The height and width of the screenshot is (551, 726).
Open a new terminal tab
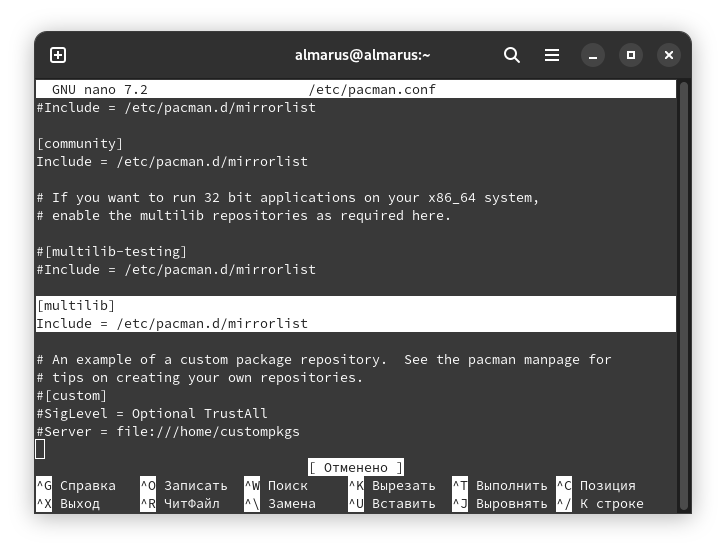coord(58,55)
